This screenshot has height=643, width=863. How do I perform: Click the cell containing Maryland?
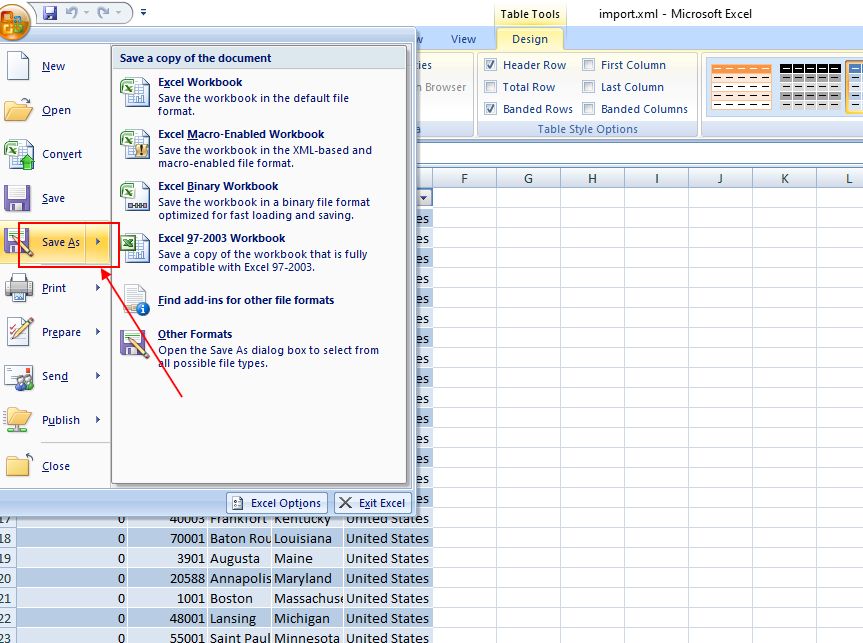[x=308, y=579]
